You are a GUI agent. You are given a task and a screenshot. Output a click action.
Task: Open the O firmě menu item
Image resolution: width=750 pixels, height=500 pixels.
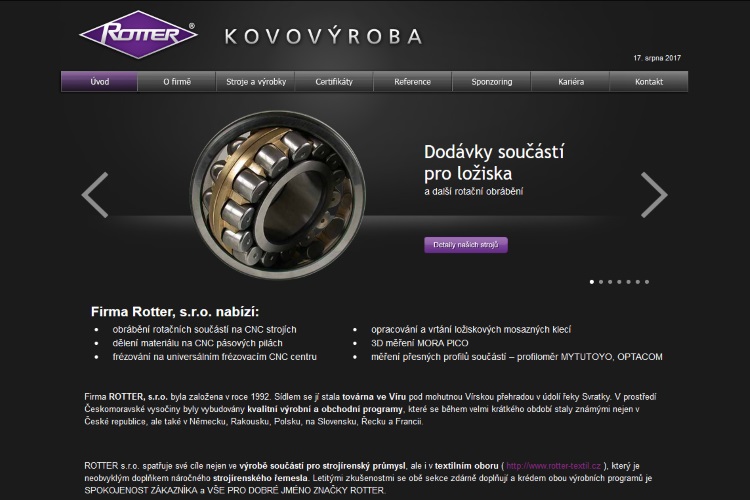click(x=177, y=81)
